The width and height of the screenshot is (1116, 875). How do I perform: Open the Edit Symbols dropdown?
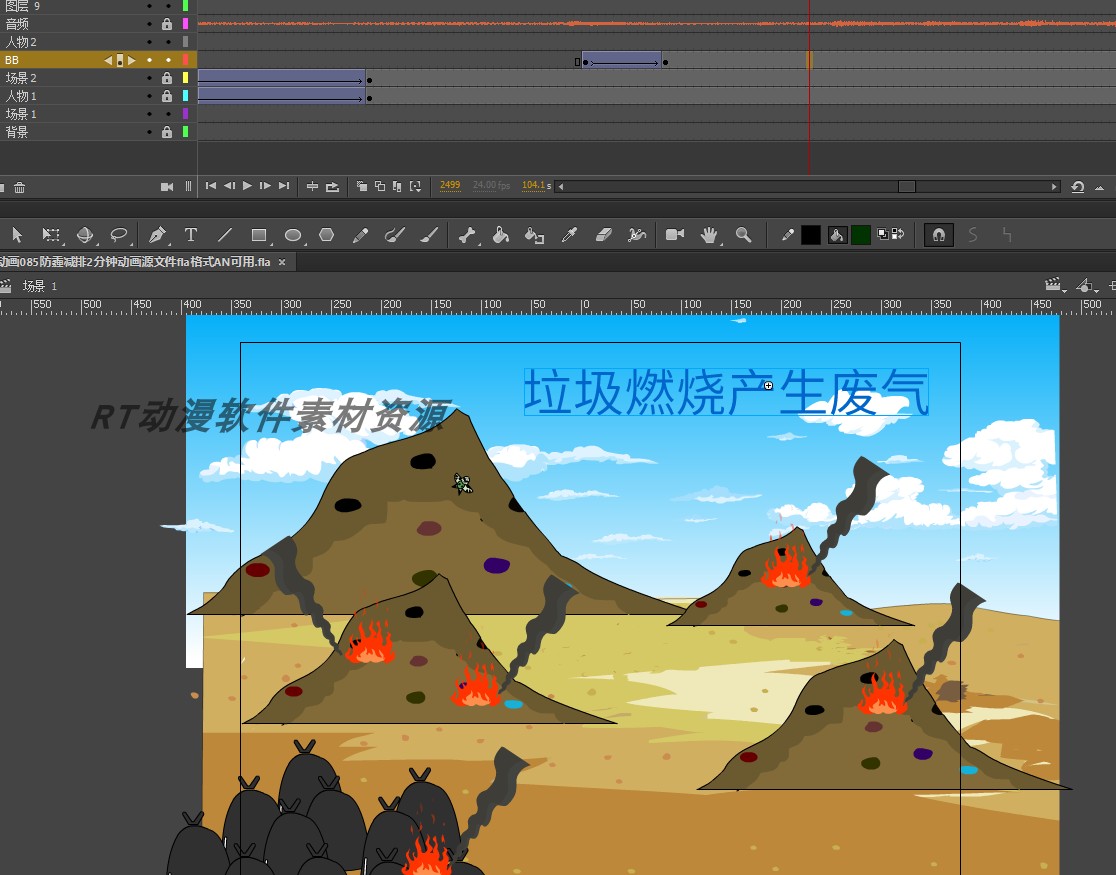(1086, 285)
